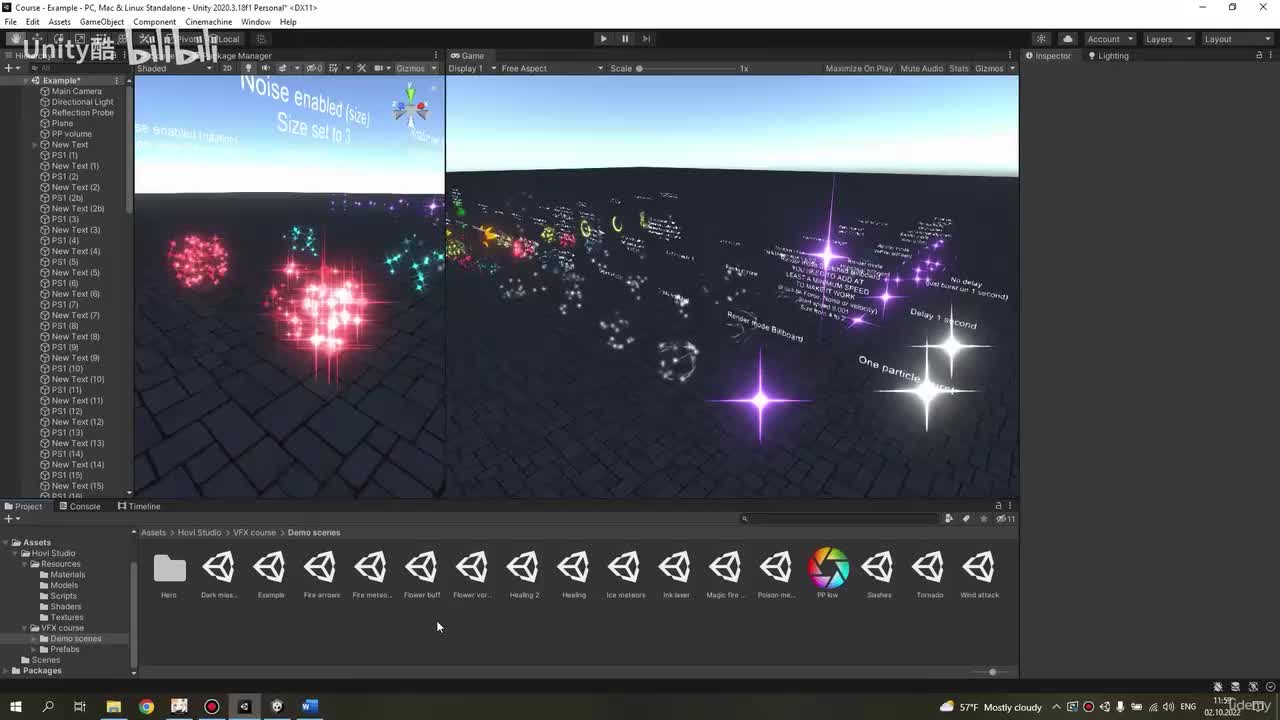Open the GameObject menu

pos(101,22)
